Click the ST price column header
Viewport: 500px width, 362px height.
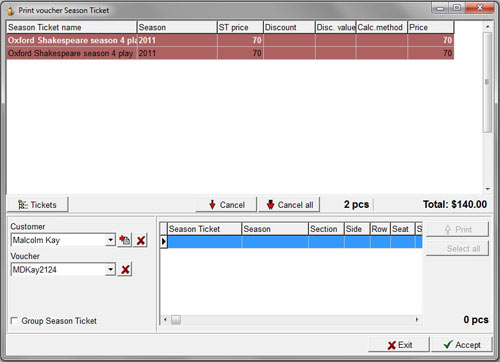pos(240,27)
